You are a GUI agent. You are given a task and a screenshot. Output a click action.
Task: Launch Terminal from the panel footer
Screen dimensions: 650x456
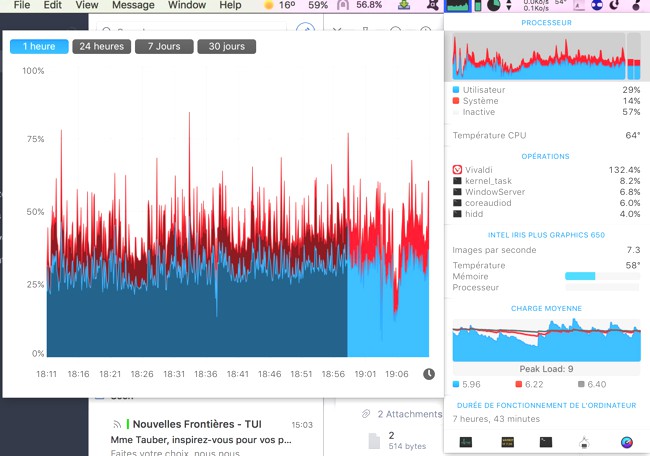pos(545,441)
